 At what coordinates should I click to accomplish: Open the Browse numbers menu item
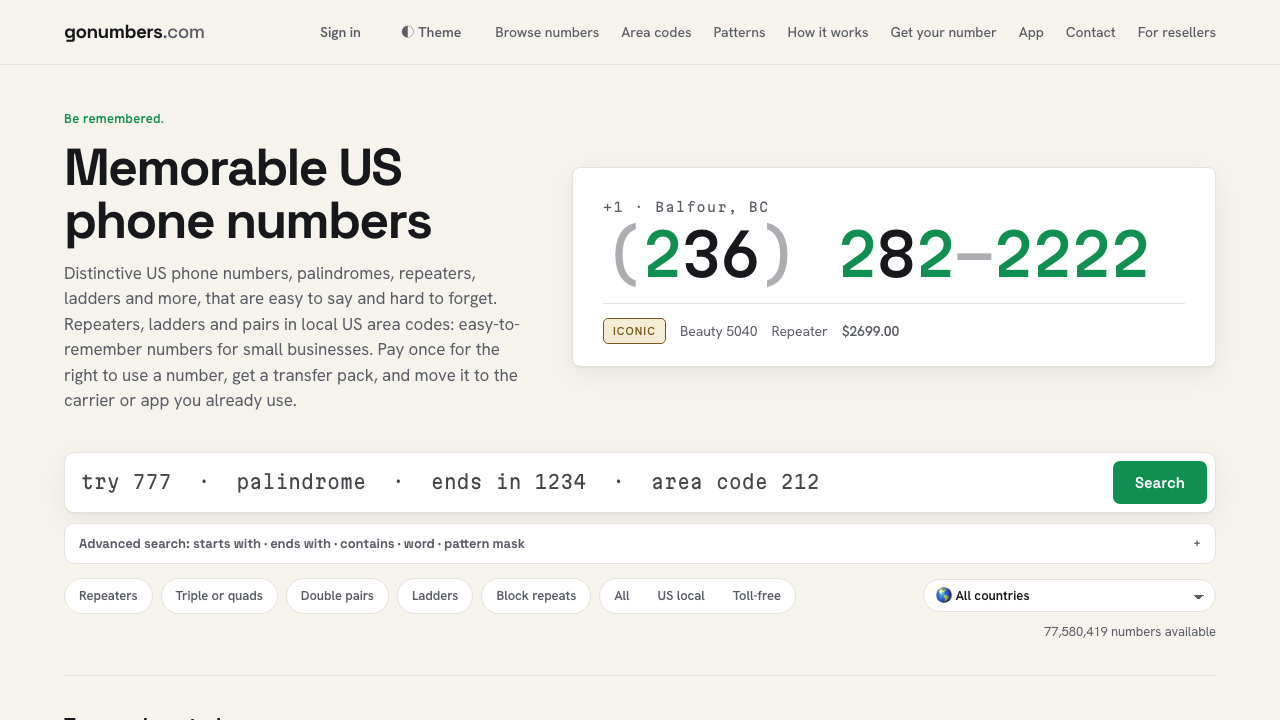547,32
